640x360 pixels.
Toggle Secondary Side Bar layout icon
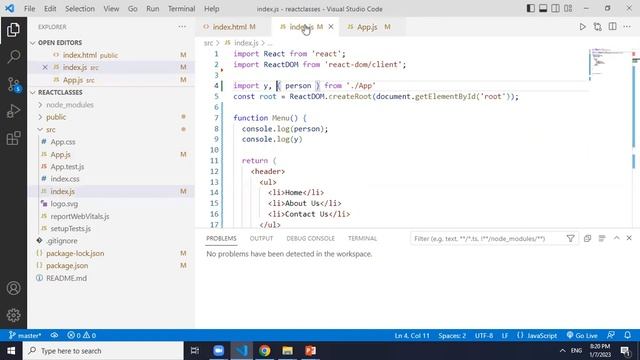pos(556,8)
